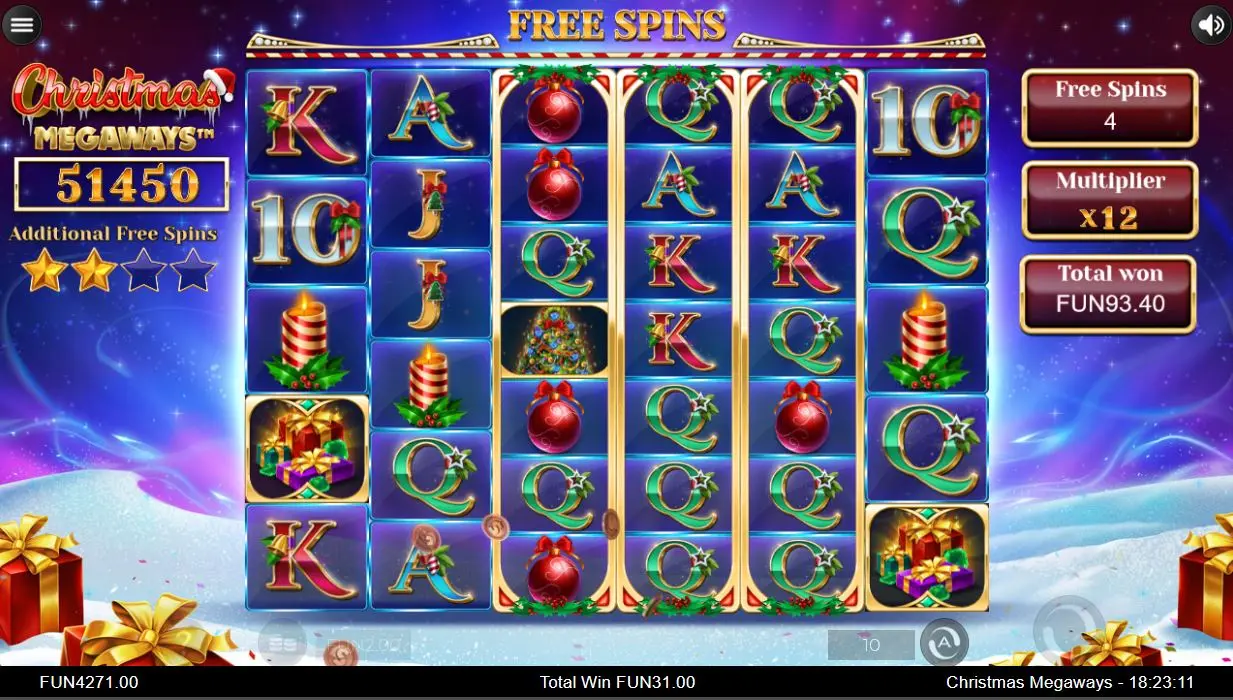Click the first gold Additional Free Spins star
This screenshot has height=700, width=1233.
[x=45, y=271]
